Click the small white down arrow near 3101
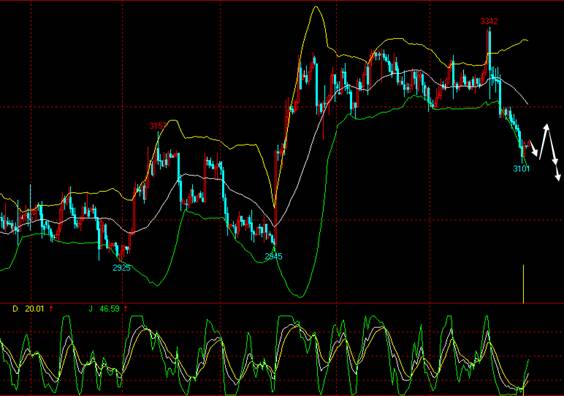The image size is (564, 396). [534, 150]
